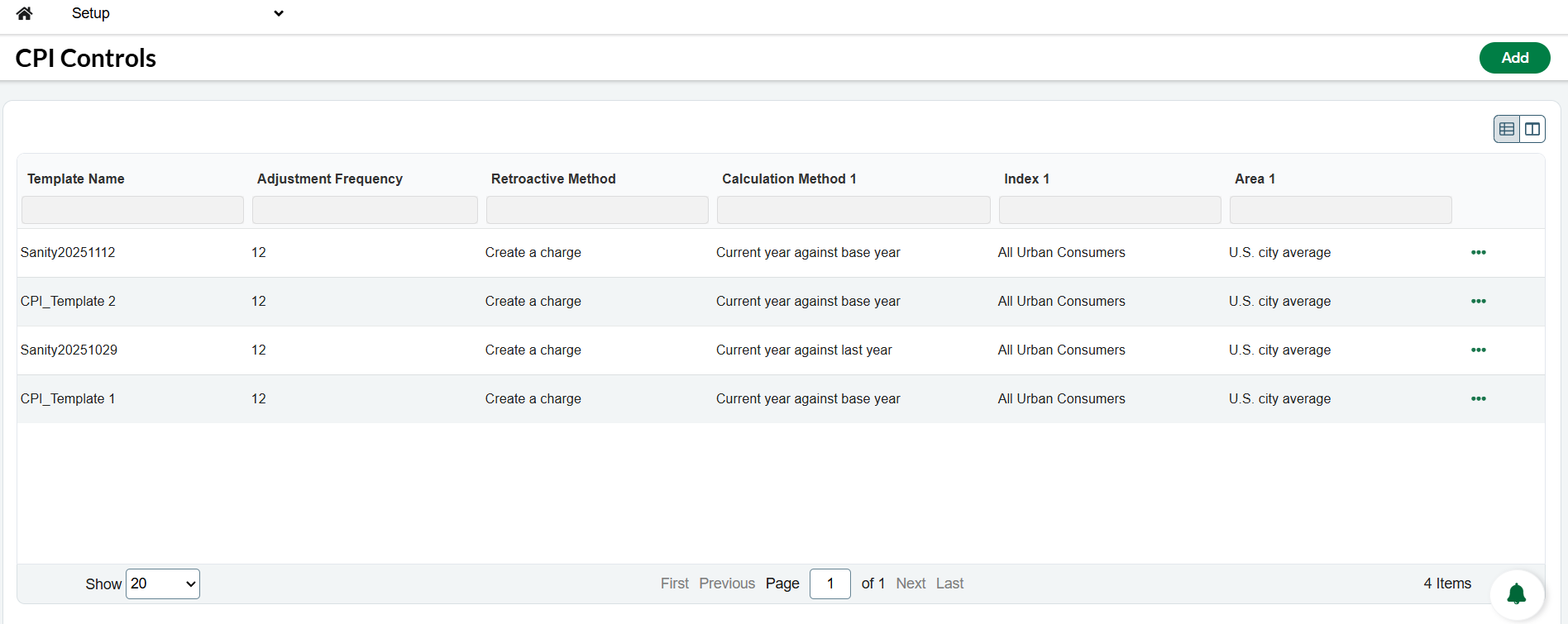
Task: Click the Previous page link
Action: point(727,584)
